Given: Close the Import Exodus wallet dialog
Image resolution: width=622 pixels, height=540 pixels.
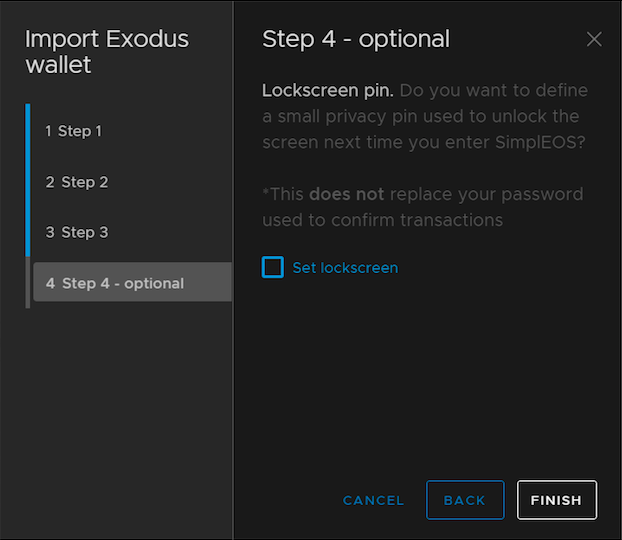Looking at the screenshot, I should point(594,40).
